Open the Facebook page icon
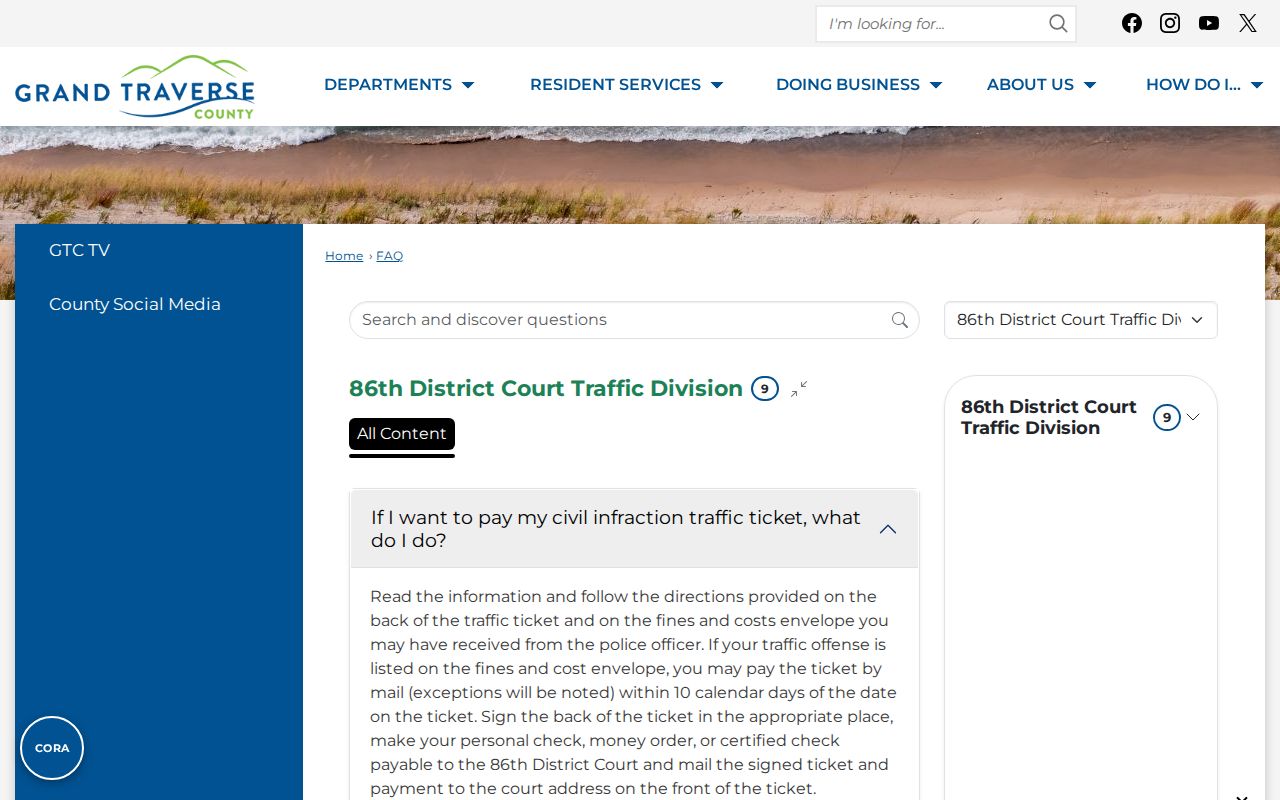The height and width of the screenshot is (800, 1280). 1132,23
